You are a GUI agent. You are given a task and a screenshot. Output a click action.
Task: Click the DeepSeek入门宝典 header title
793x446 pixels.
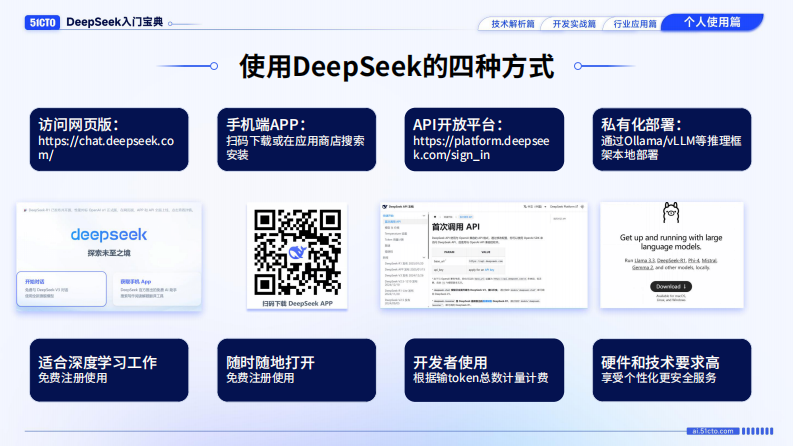(x=115, y=22)
